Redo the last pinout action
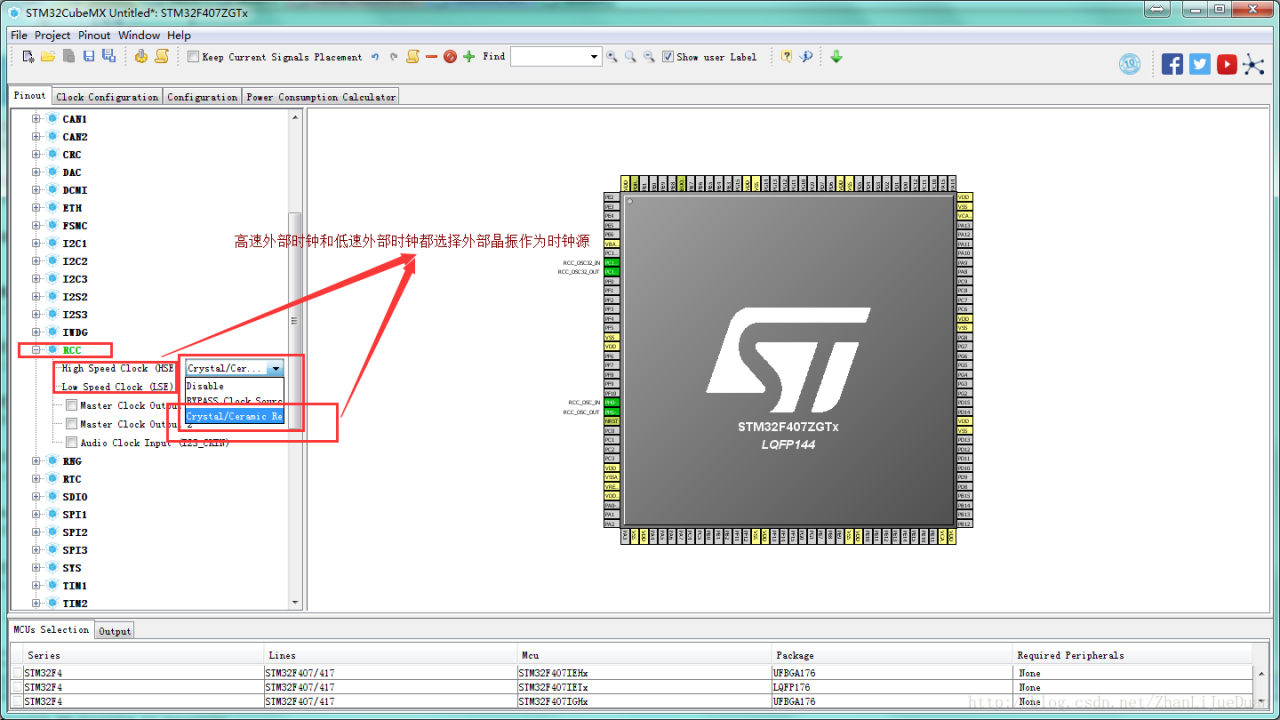1280x720 pixels. pyautogui.click(x=393, y=57)
